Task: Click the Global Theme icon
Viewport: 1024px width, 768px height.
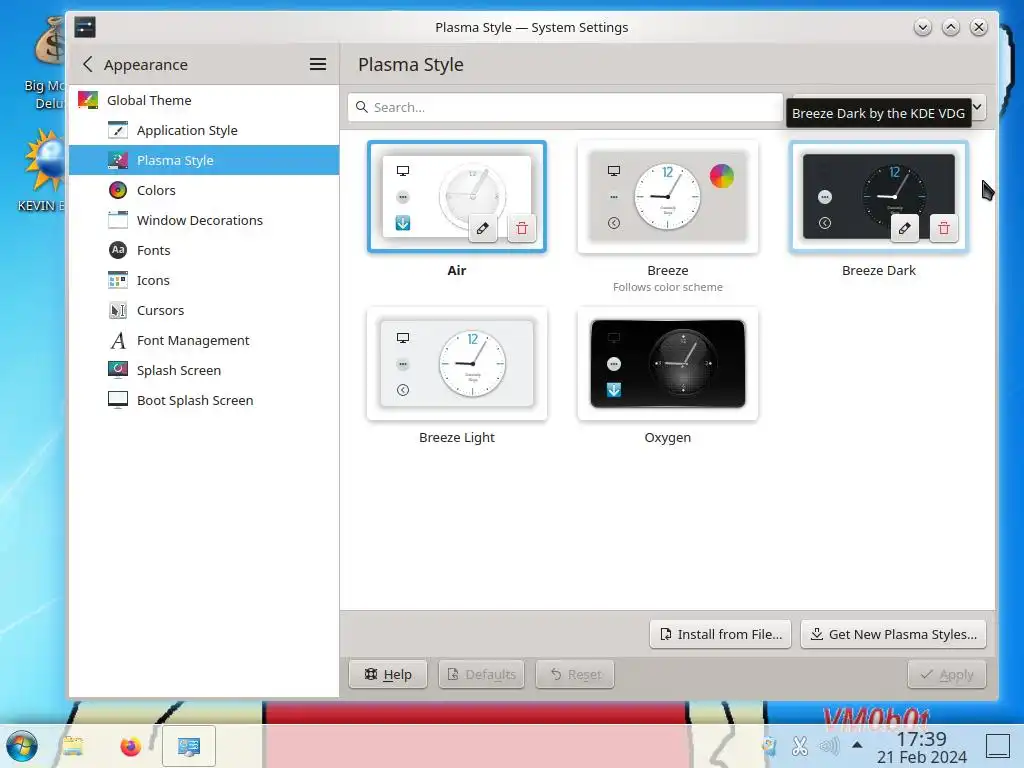Action: [x=88, y=100]
